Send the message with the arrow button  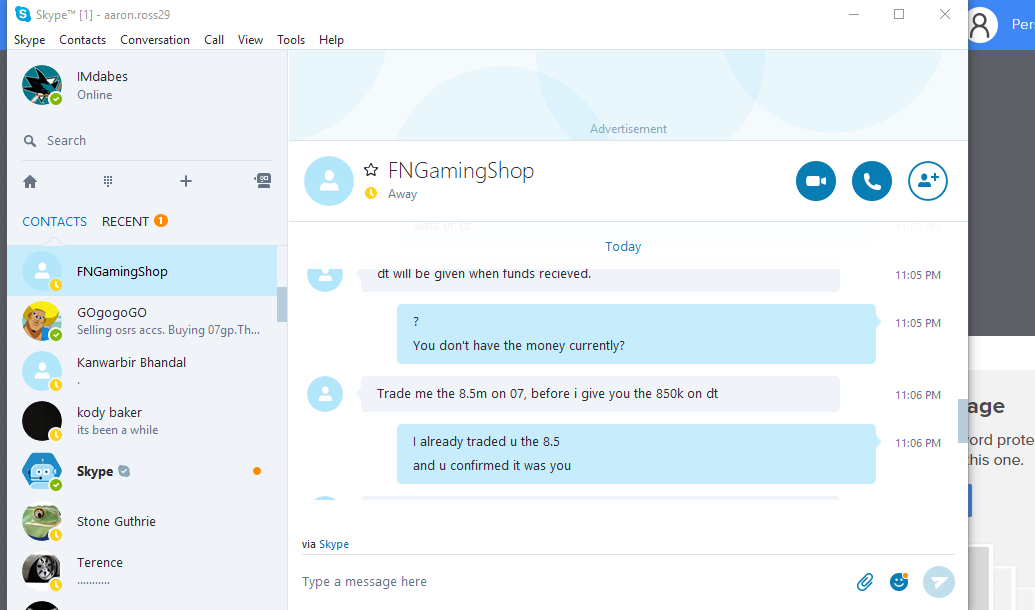(x=939, y=582)
